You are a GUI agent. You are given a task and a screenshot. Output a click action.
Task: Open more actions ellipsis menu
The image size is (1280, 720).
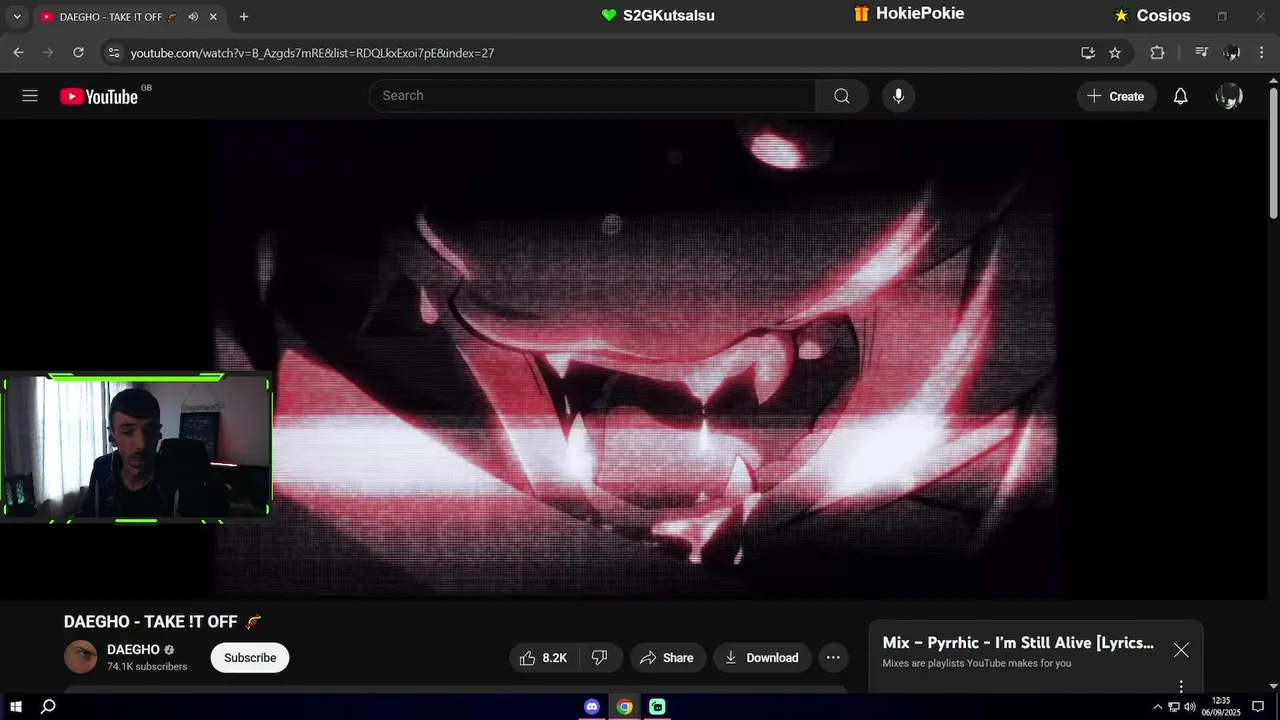click(833, 657)
